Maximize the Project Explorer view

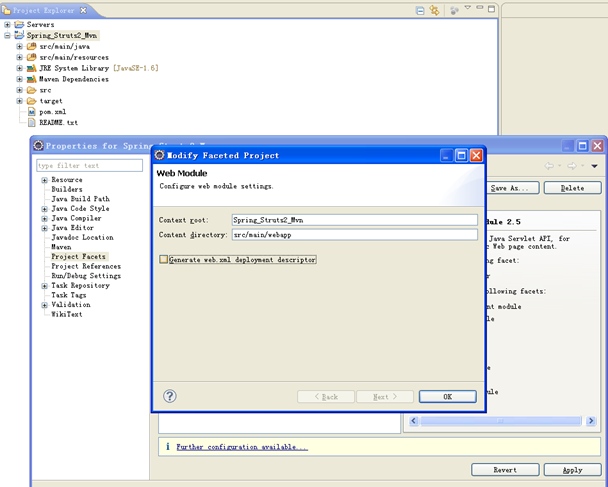coord(491,9)
